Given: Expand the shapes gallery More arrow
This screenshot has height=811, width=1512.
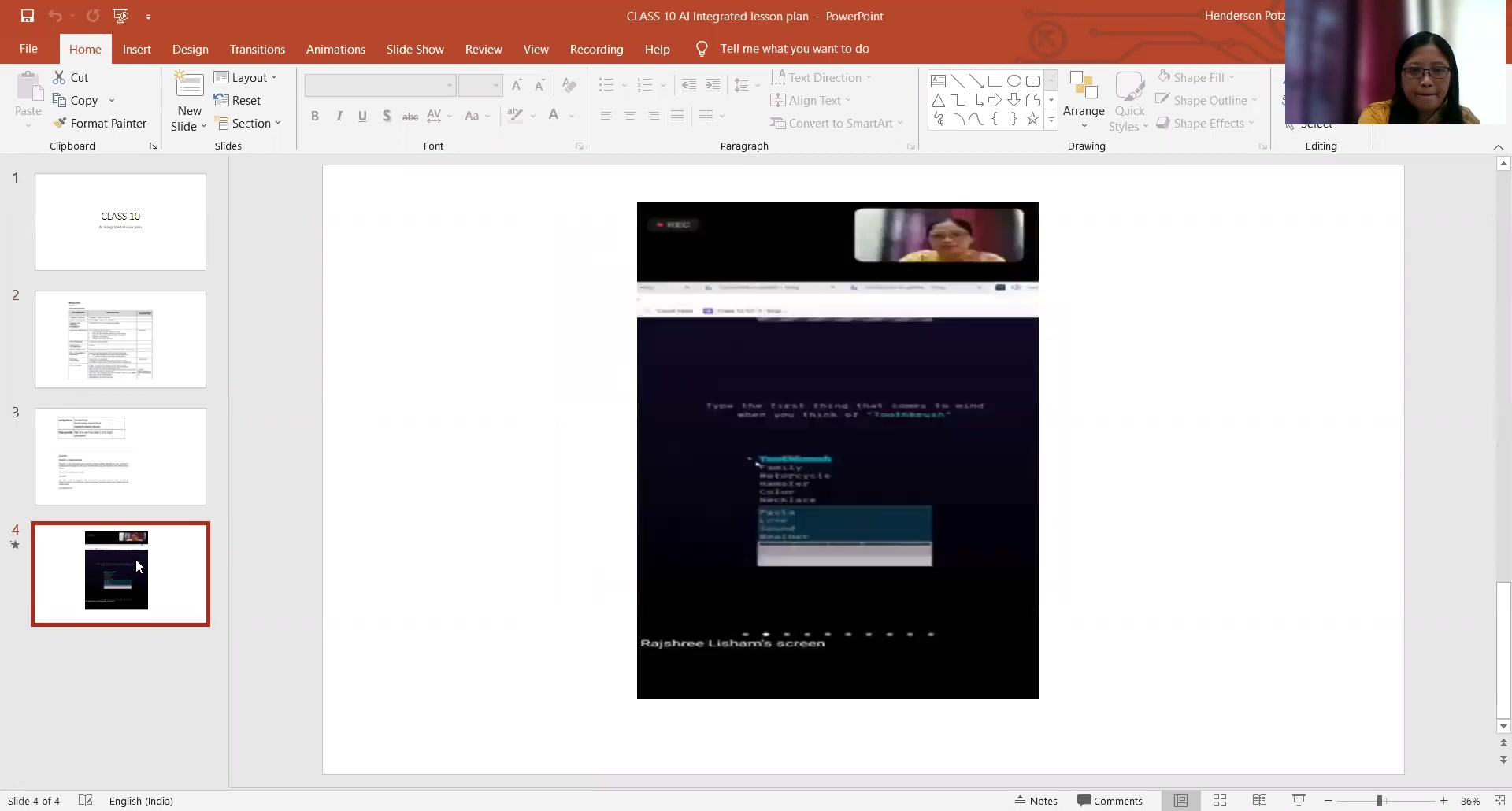Looking at the screenshot, I should (1051, 120).
